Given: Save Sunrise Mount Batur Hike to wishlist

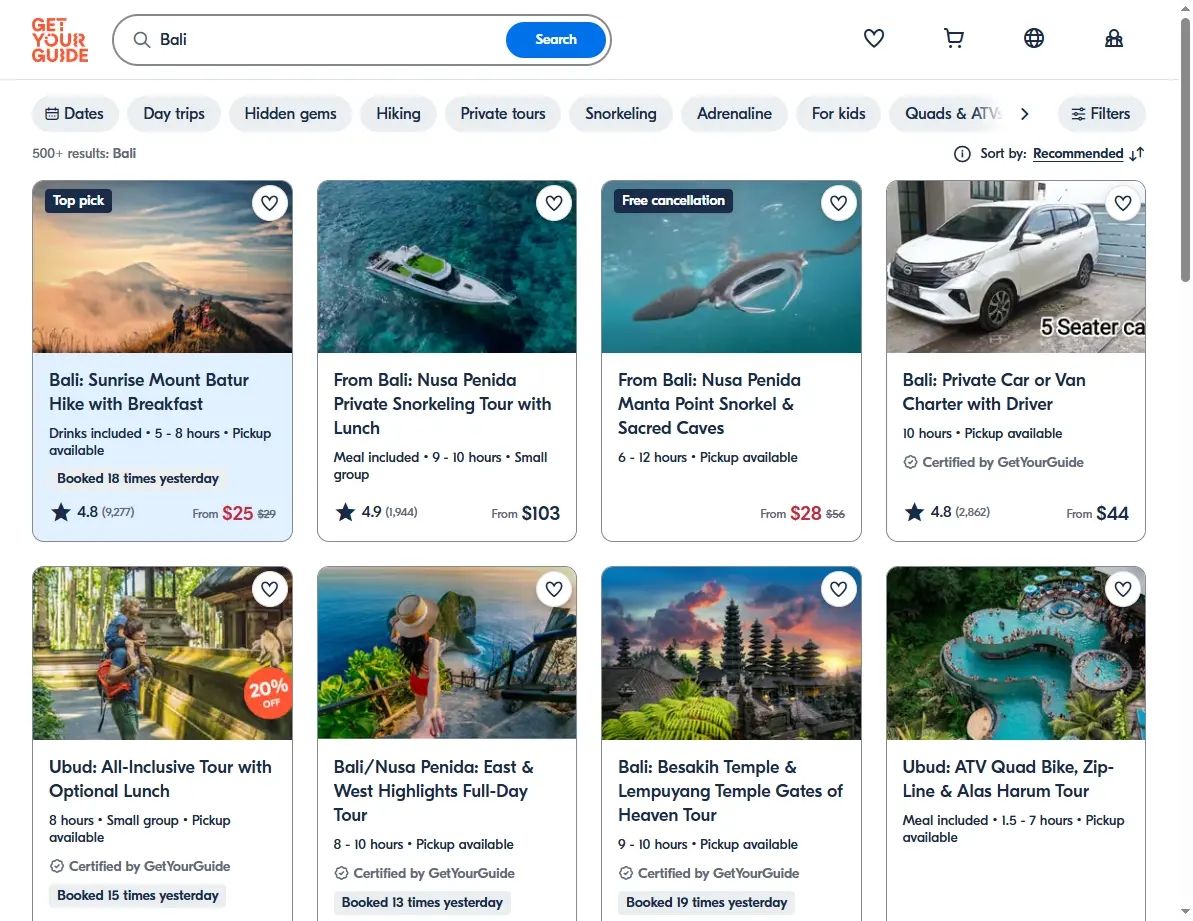Looking at the screenshot, I should tap(269, 203).
